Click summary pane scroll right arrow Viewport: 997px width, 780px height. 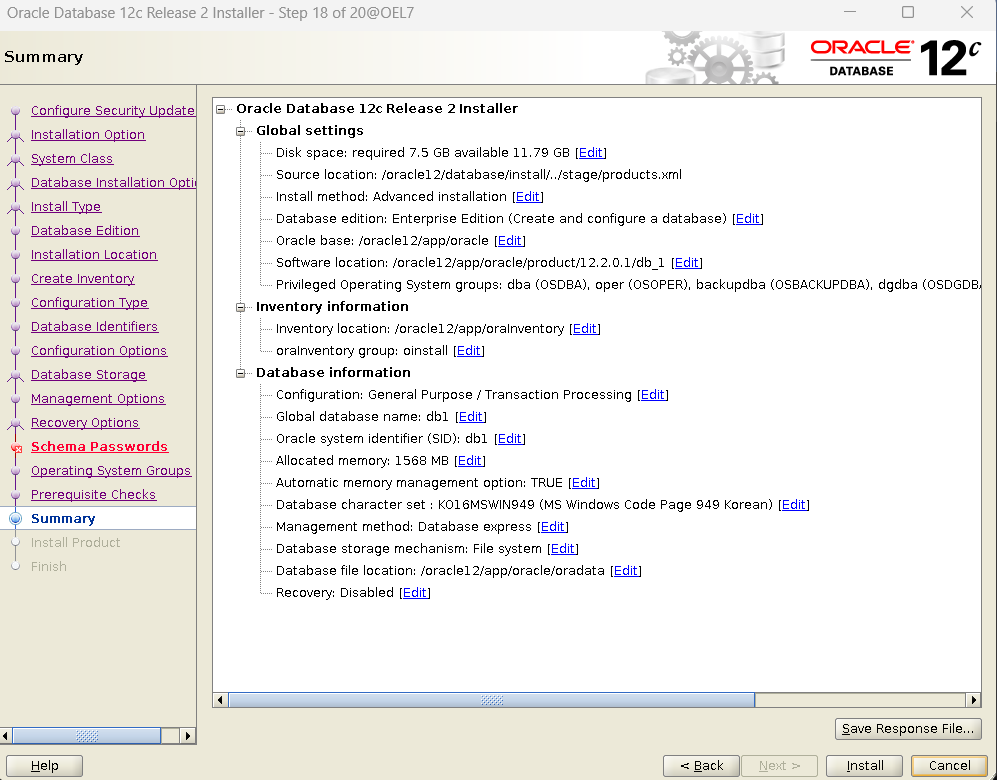(973, 700)
